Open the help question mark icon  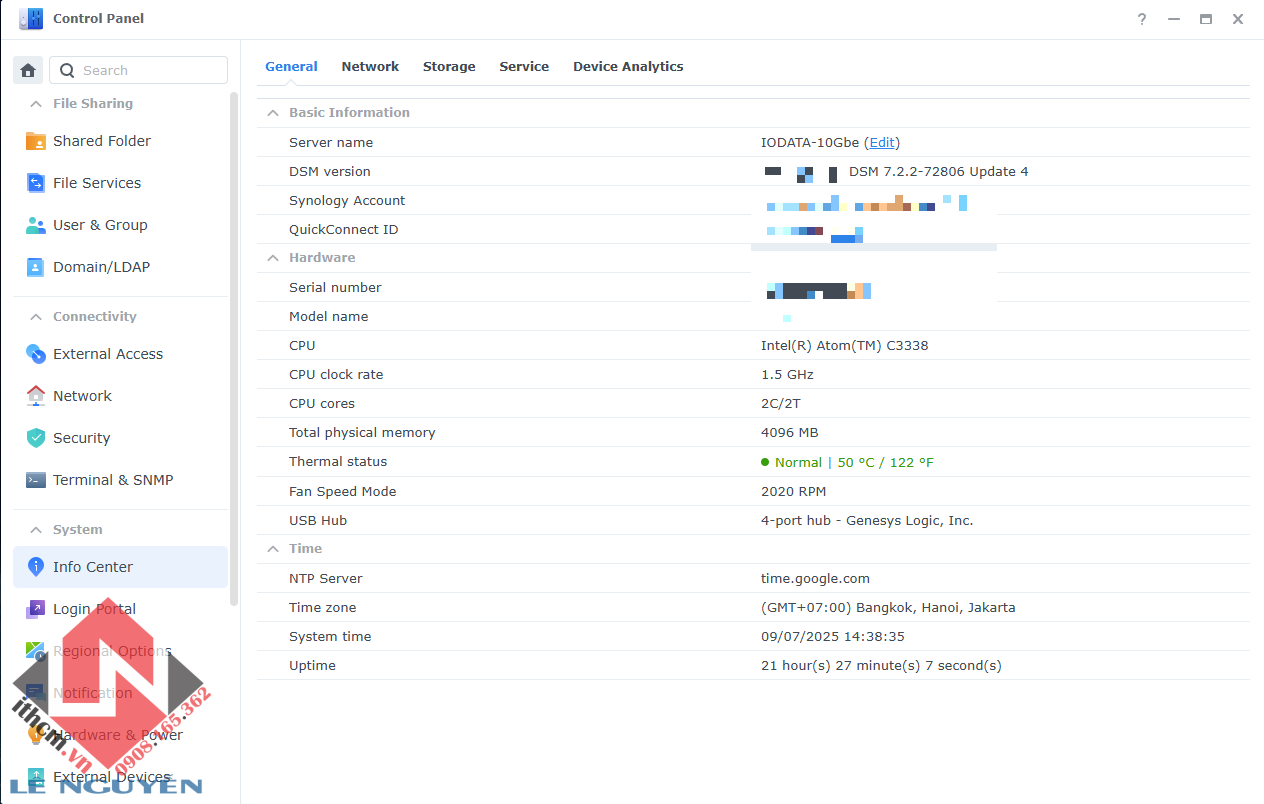pos(1142,19)
